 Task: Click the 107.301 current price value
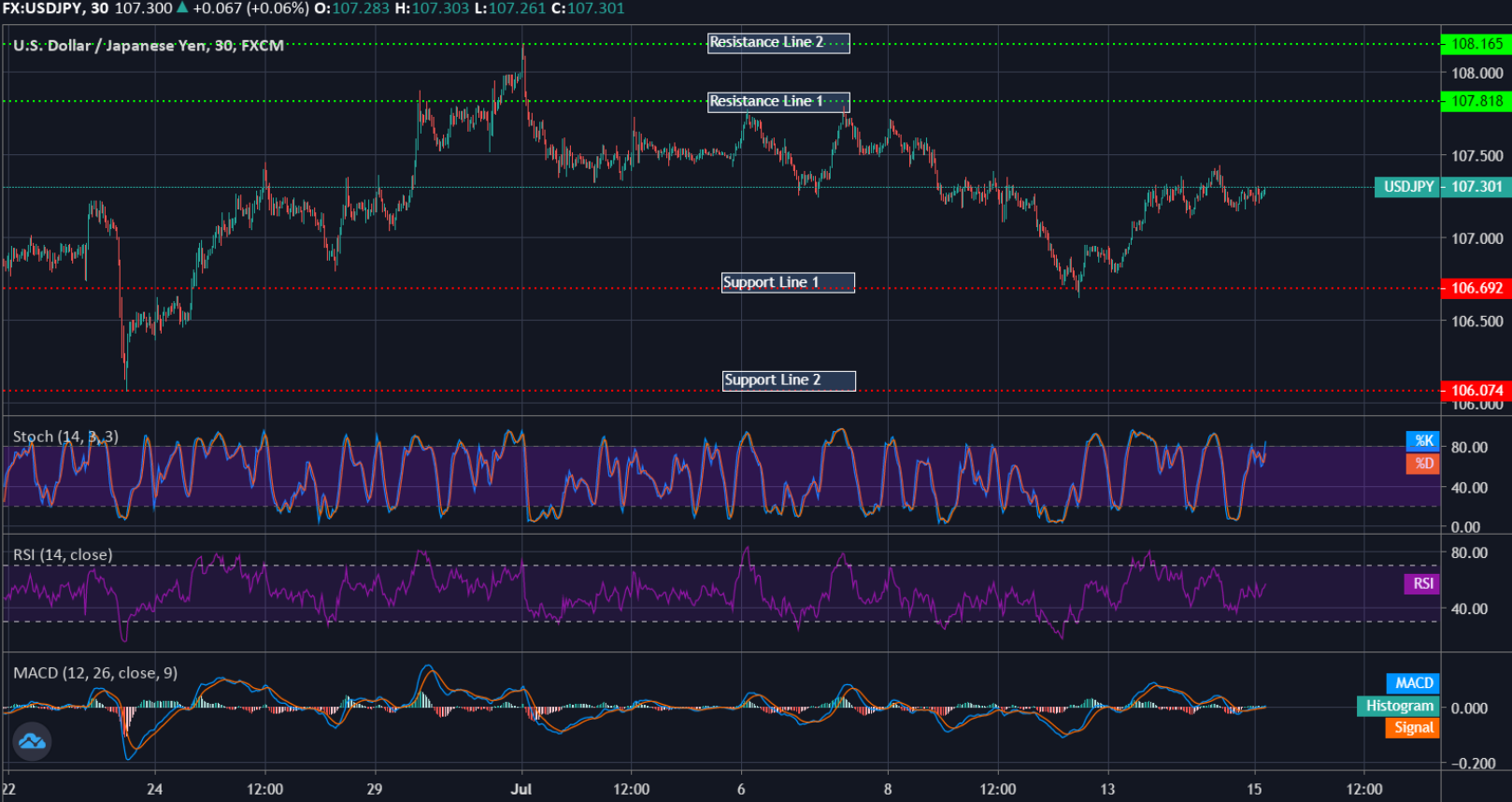[x=1476, y=187]
